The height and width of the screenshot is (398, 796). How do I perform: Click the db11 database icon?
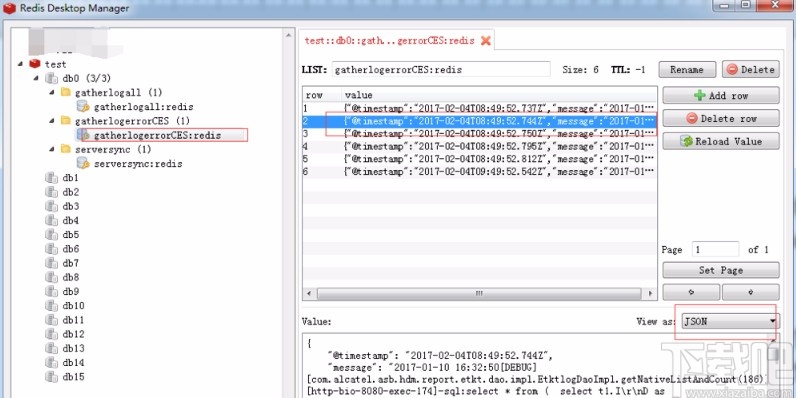[x=51, y=320]
